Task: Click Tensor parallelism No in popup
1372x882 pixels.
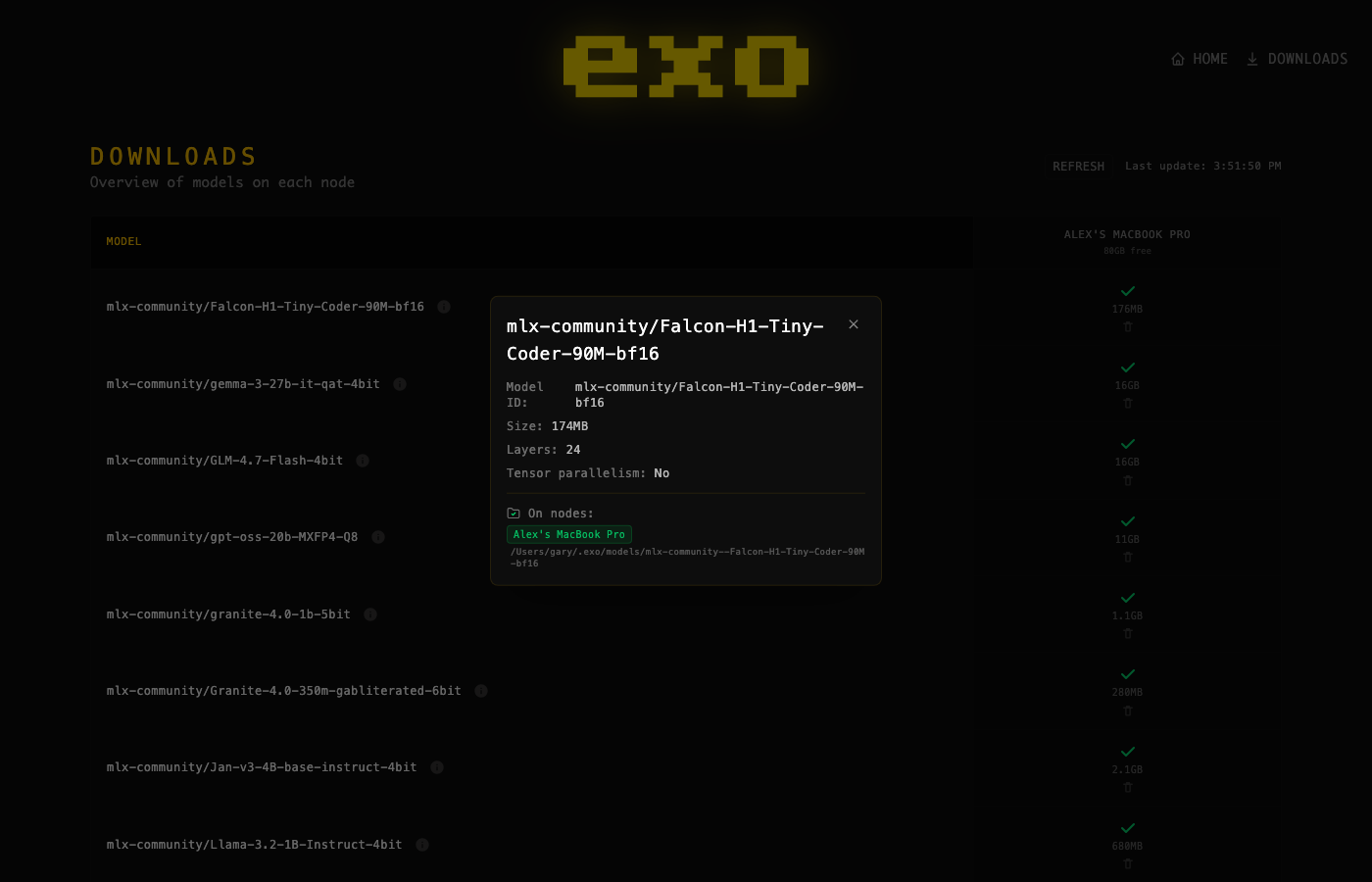Action: pos(661,473)
